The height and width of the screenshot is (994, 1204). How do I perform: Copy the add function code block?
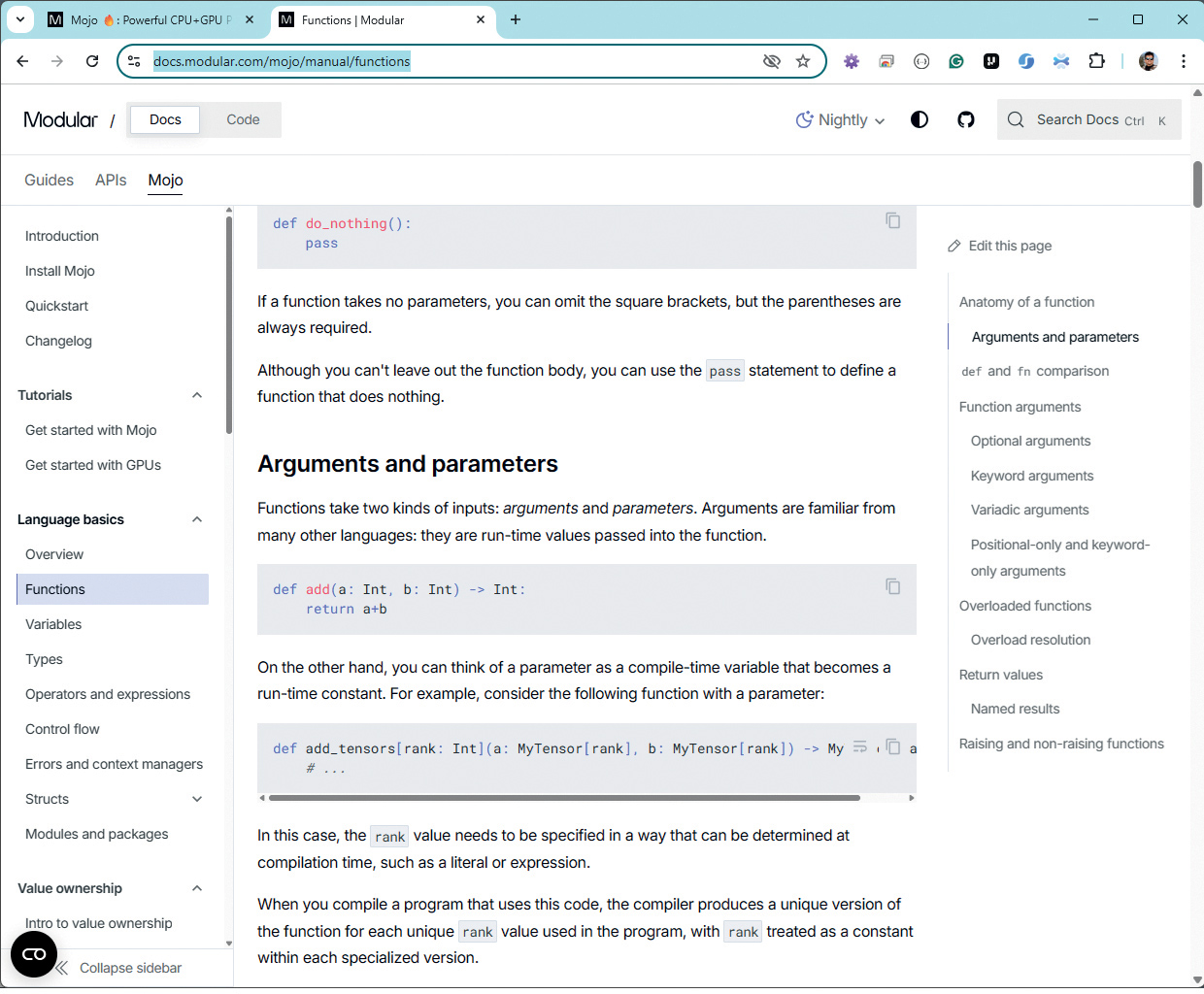coord(892,586)
